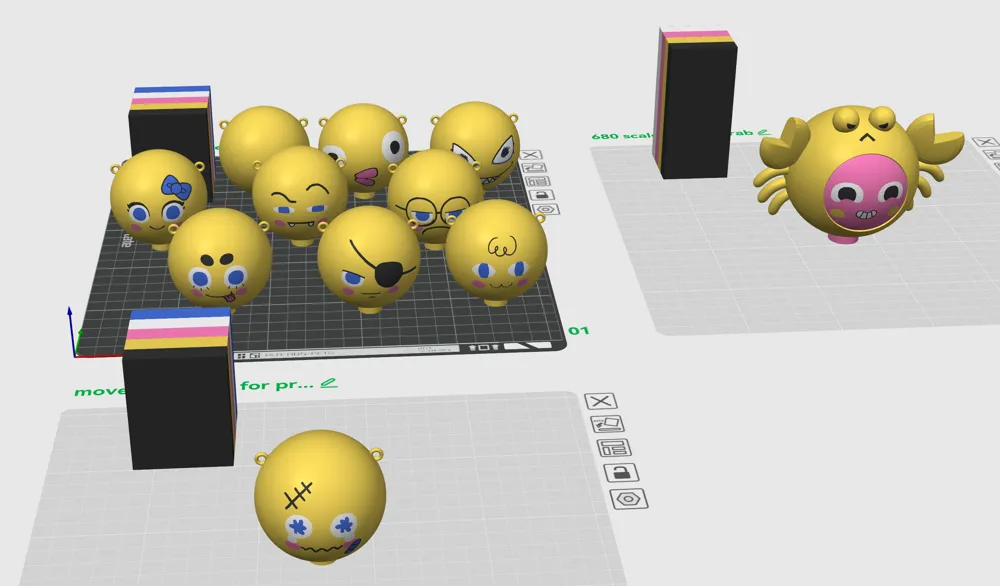The width and height of the screenshot is (1000, 586).
Task: Select the face with stitches and X eyes
Action: coord(320,497)
